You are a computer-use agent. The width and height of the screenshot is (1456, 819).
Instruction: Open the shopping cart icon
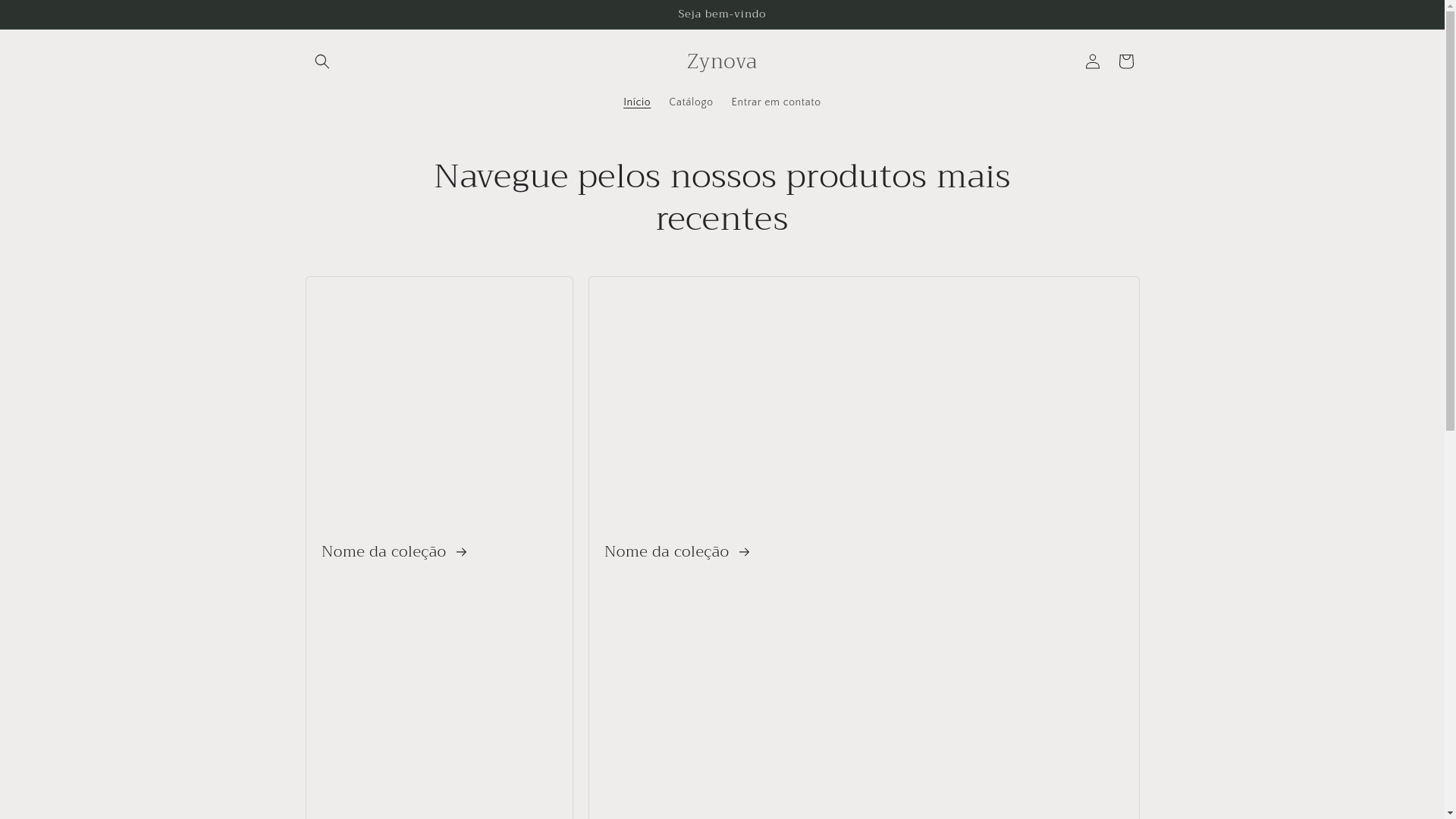(1125, 61)
